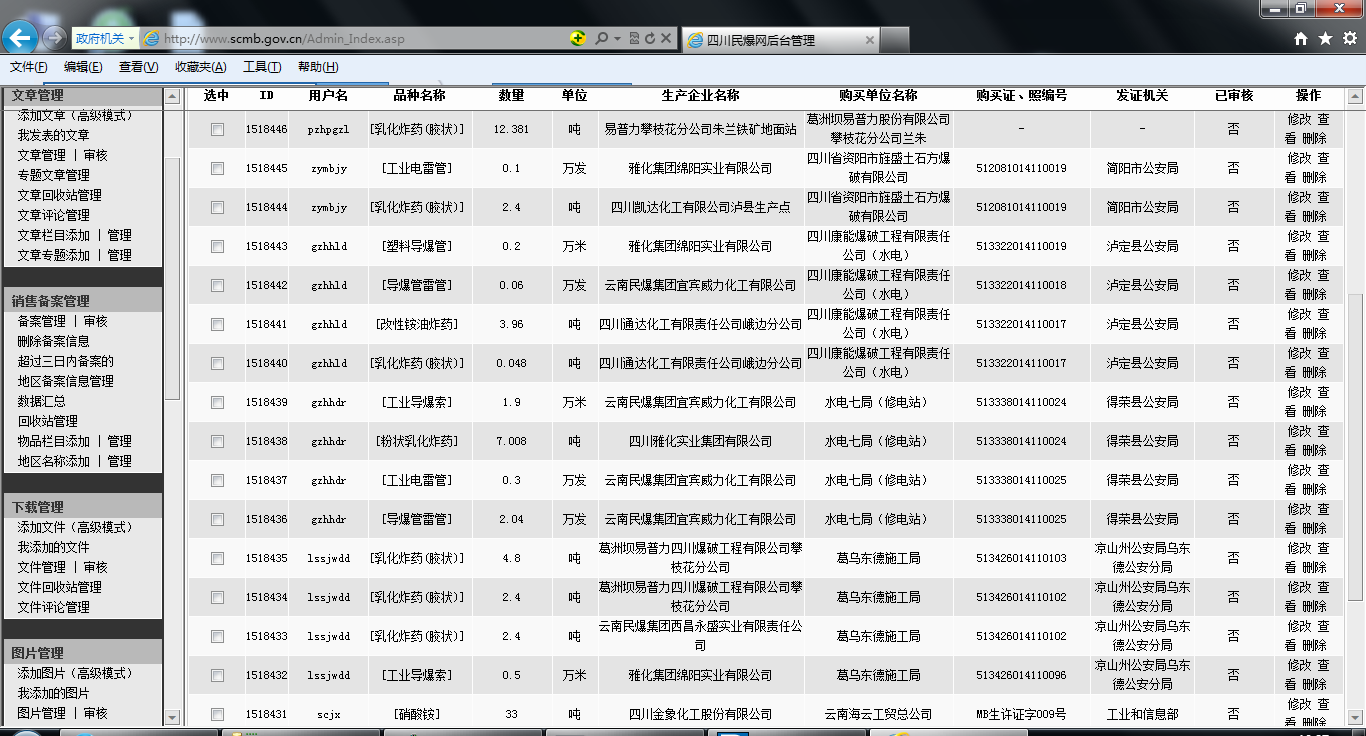The image size is (1366, 736).
Task: Expand the search dropdown arrow beside magnifier
Action: 618,38
